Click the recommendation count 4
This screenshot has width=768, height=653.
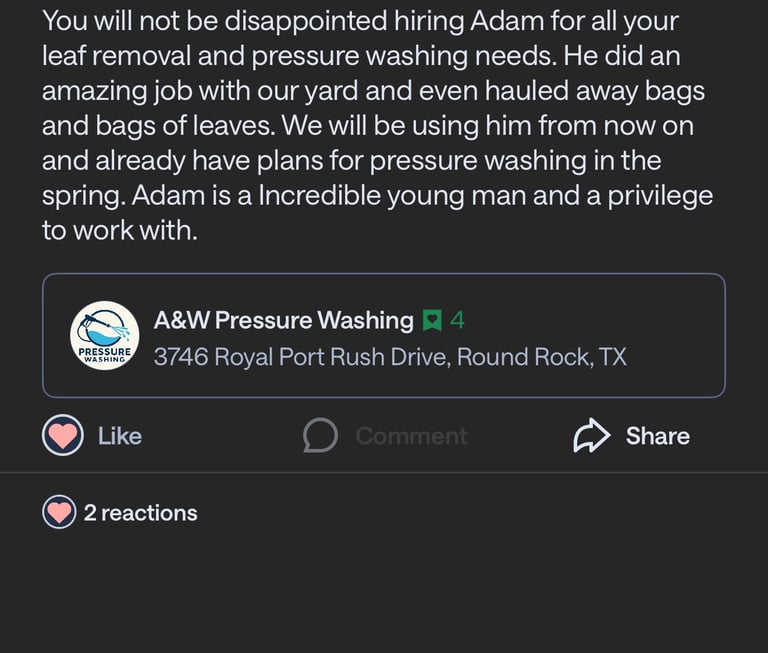point(457,321)
